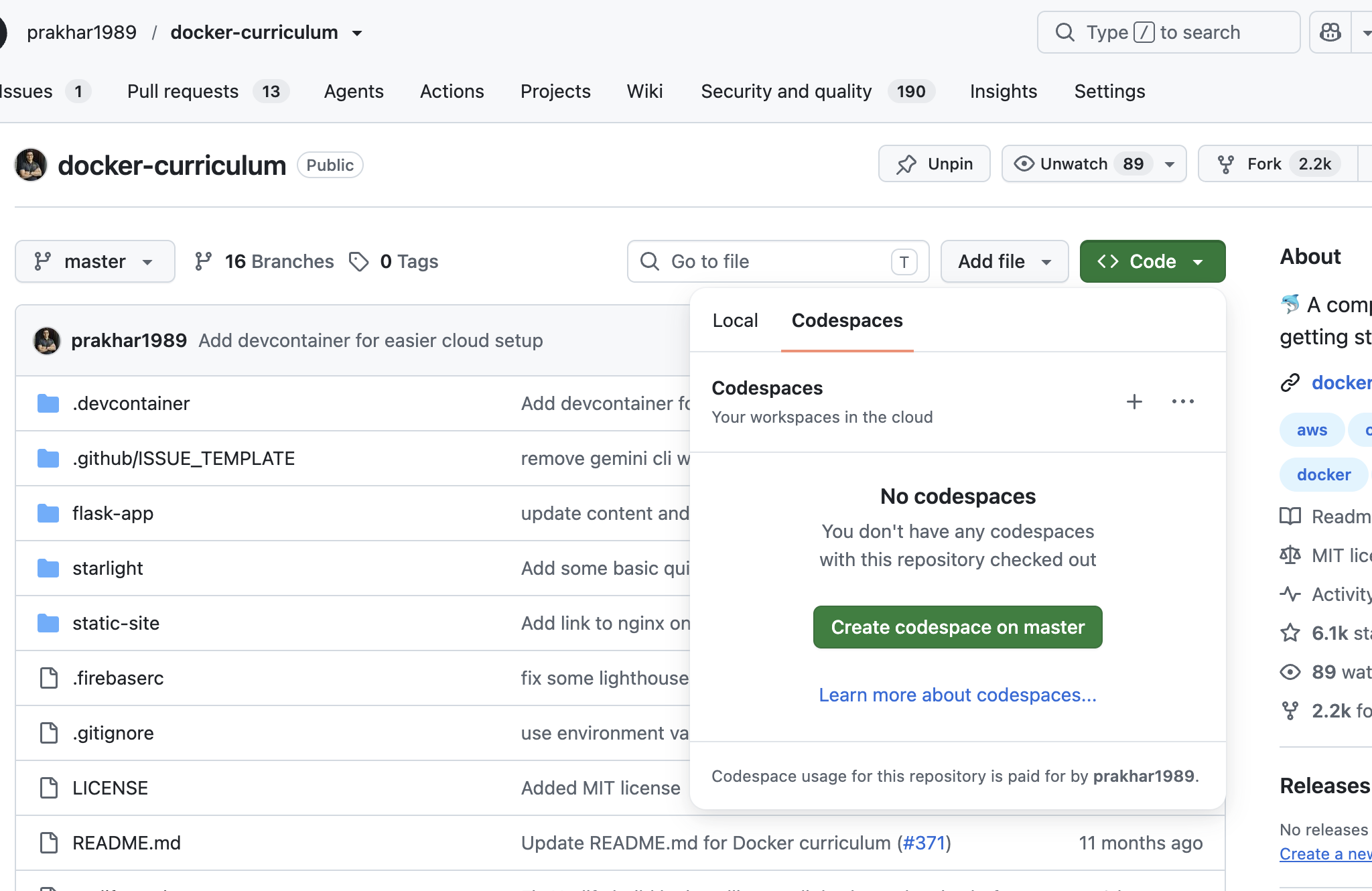The image size is (1372, 891).
Task: Click the plus icon to add a codespace
Action: [x=1134, y=401]
